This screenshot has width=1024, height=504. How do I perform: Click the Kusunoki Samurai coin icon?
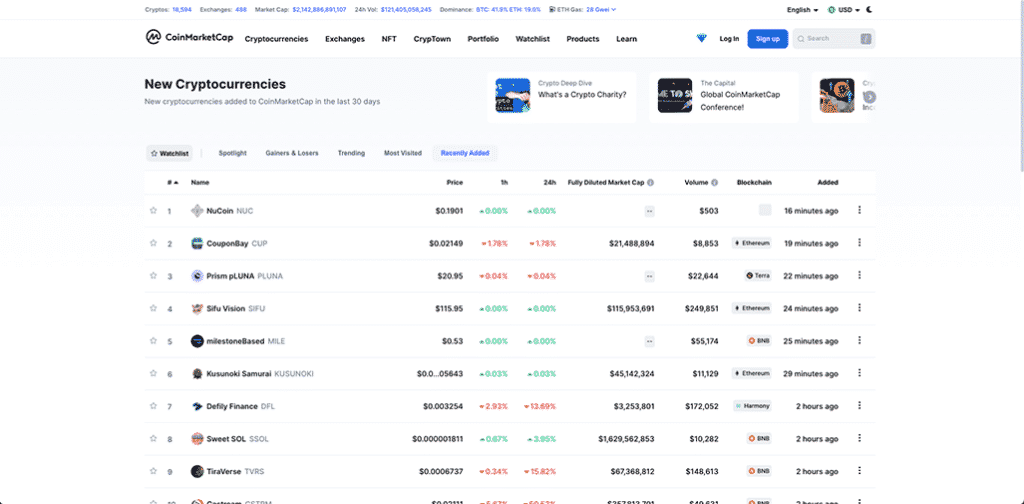197,374
